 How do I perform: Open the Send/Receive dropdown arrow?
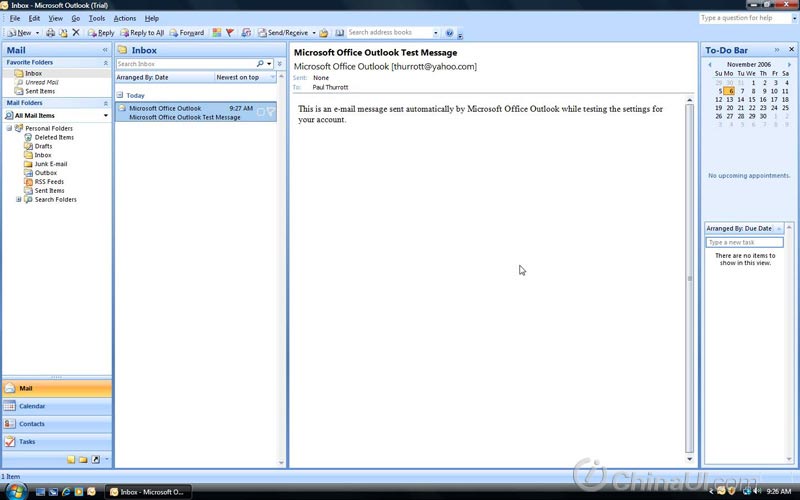click(314, 33)
